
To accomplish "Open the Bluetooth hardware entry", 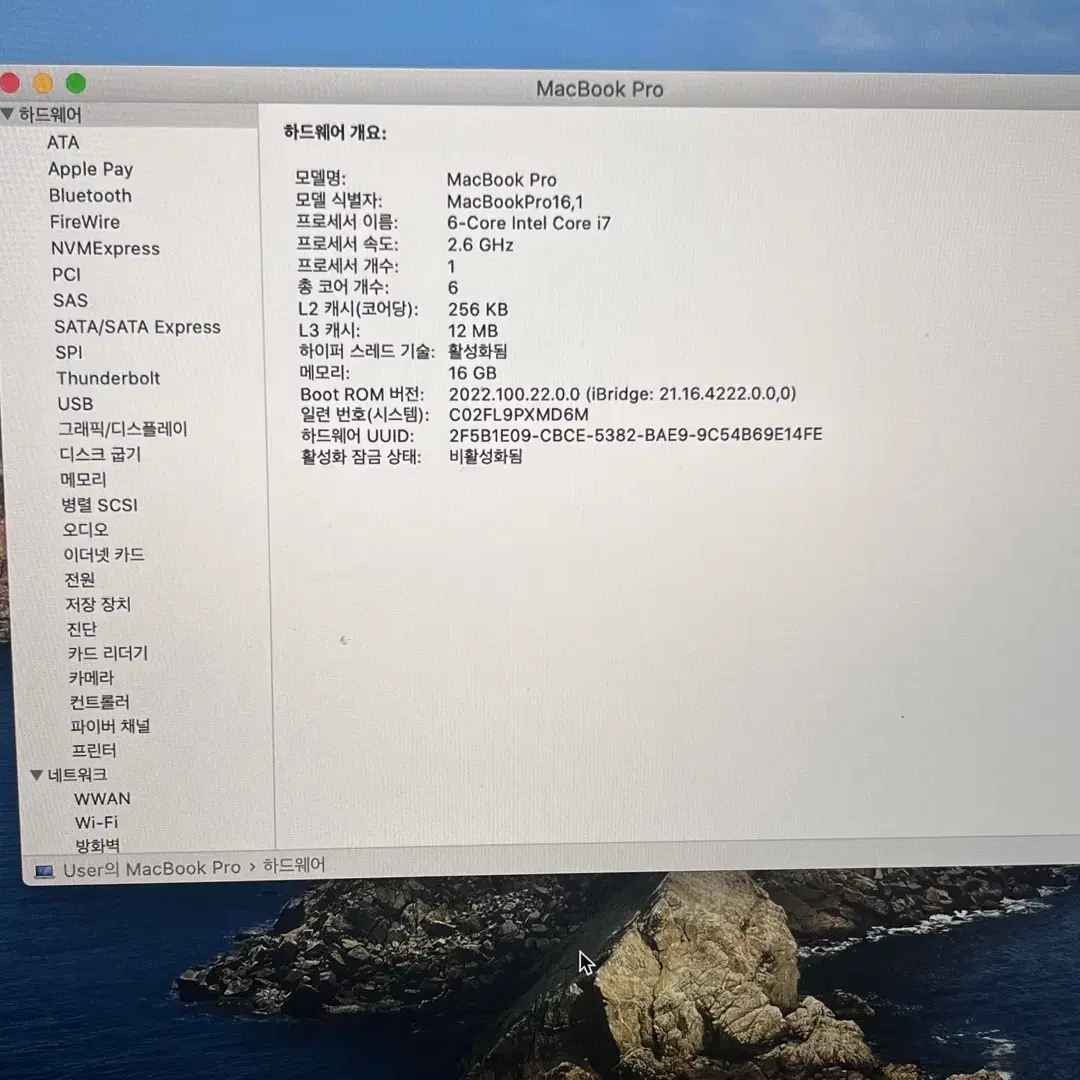I will (x=90, y=196).
